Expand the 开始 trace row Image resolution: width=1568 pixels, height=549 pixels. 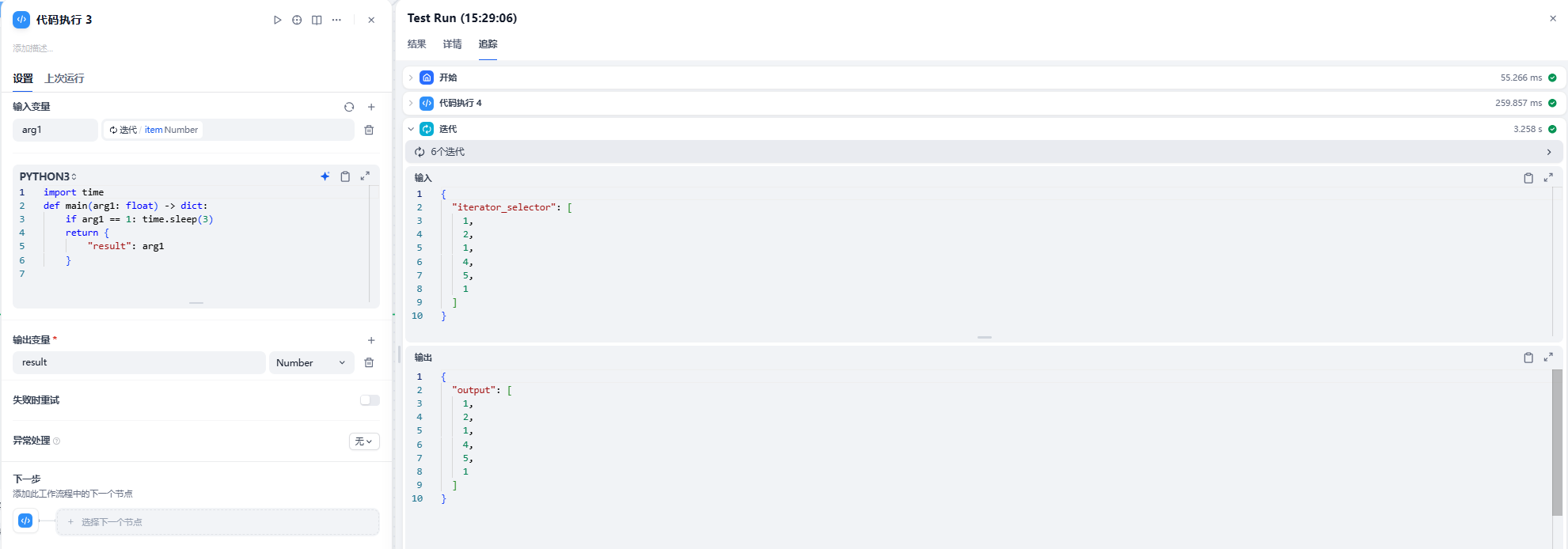tap(411, 78)
